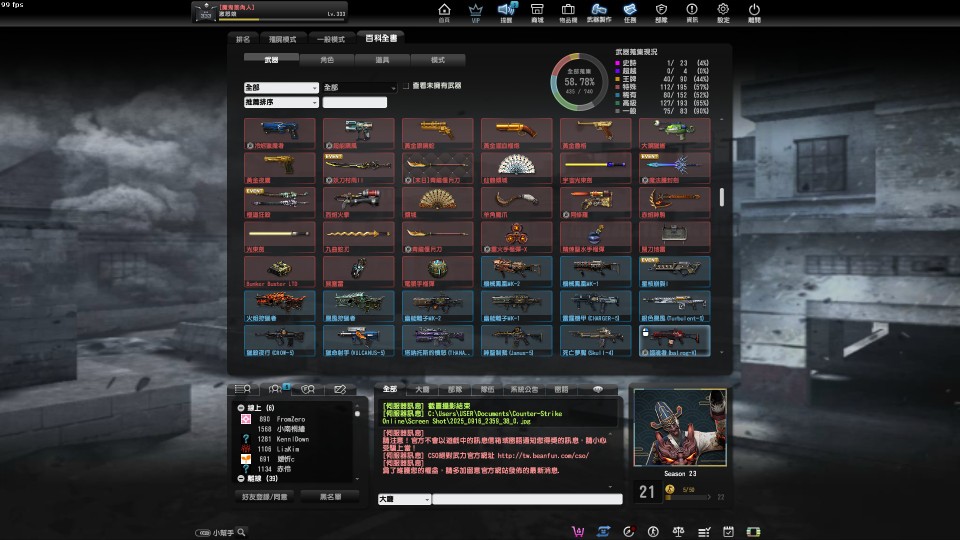The width and height of the screenshot is (960, 540).
Task: Switch to the 一般模式 tab
Action: pos(331,39)
